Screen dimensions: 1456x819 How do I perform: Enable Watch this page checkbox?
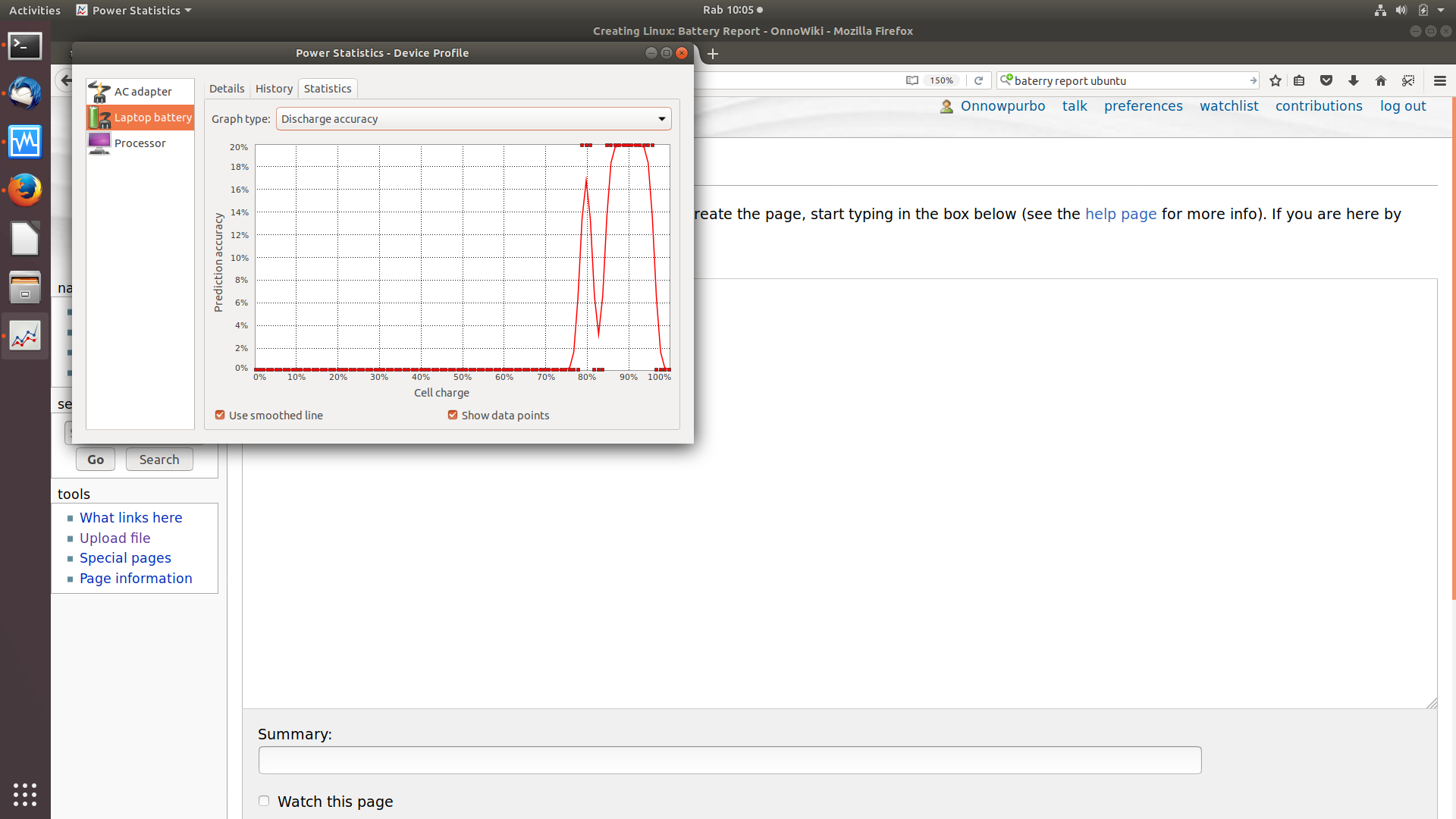pyautogui.click(x=264, y=801)
